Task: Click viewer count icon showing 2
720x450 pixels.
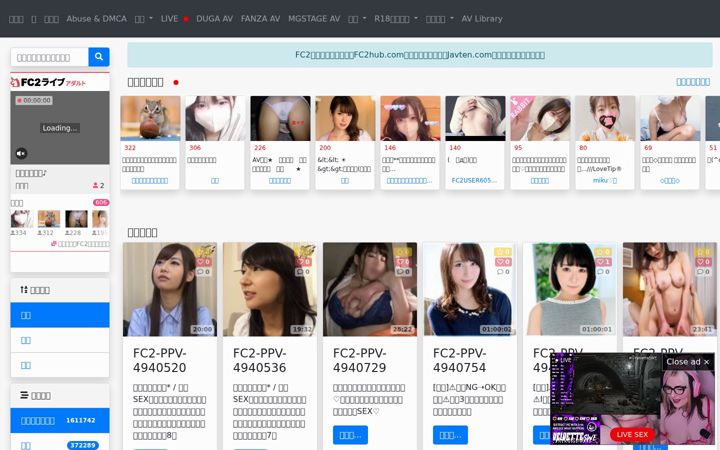Action: pyautogui.click(x=96, y=186)
